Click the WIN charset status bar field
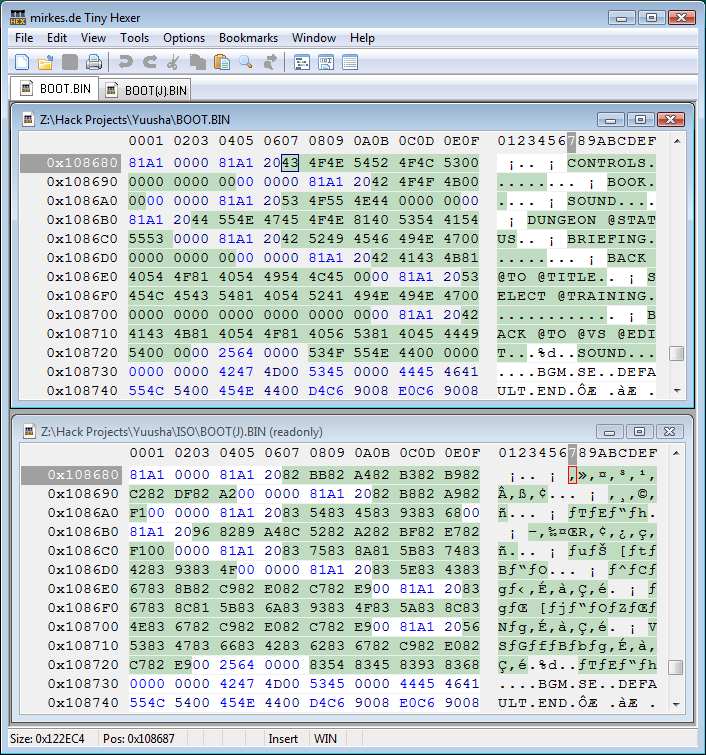This screenshot has height=755, width=706. pyautogui.click(x=326, y=739)
